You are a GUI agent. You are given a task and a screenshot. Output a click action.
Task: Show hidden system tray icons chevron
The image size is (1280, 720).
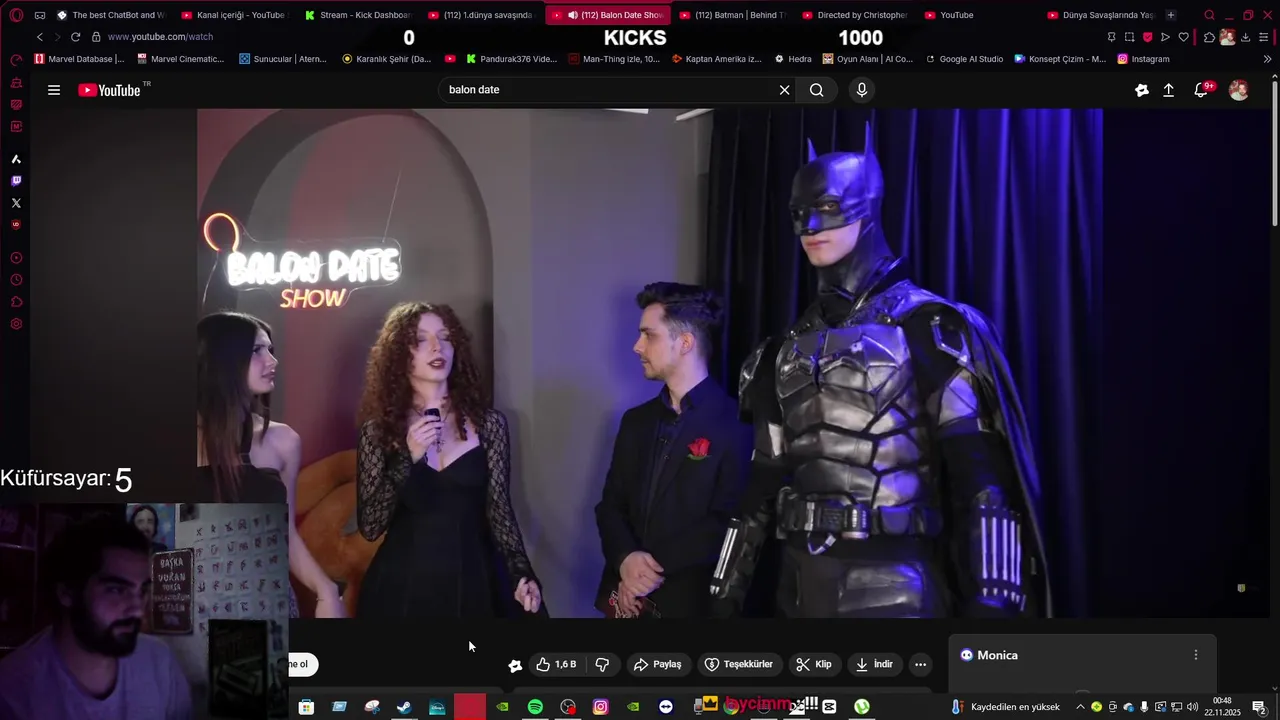tap(1080, 707)
